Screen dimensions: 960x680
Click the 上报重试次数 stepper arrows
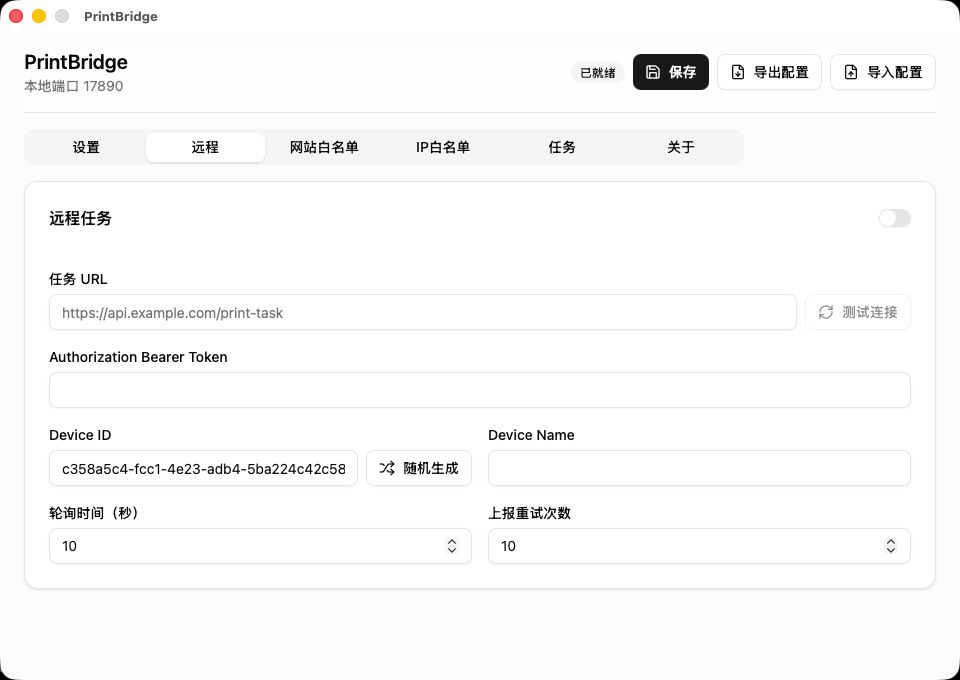(x=891, y=546)
